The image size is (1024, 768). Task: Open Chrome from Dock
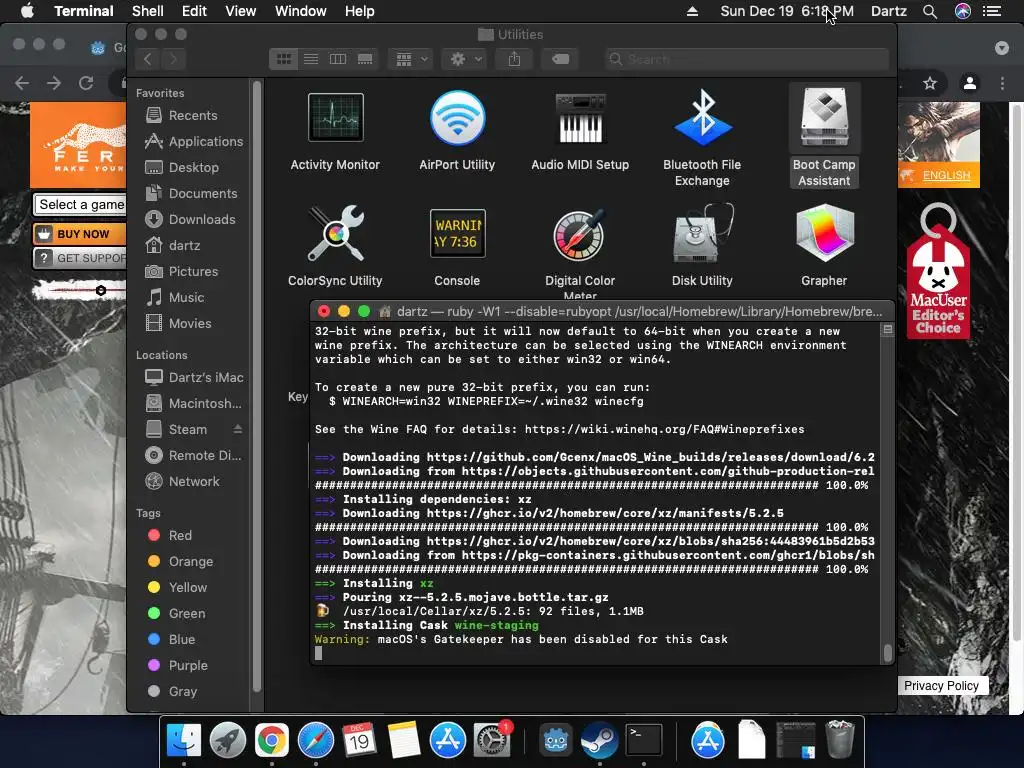coord(272,740)
